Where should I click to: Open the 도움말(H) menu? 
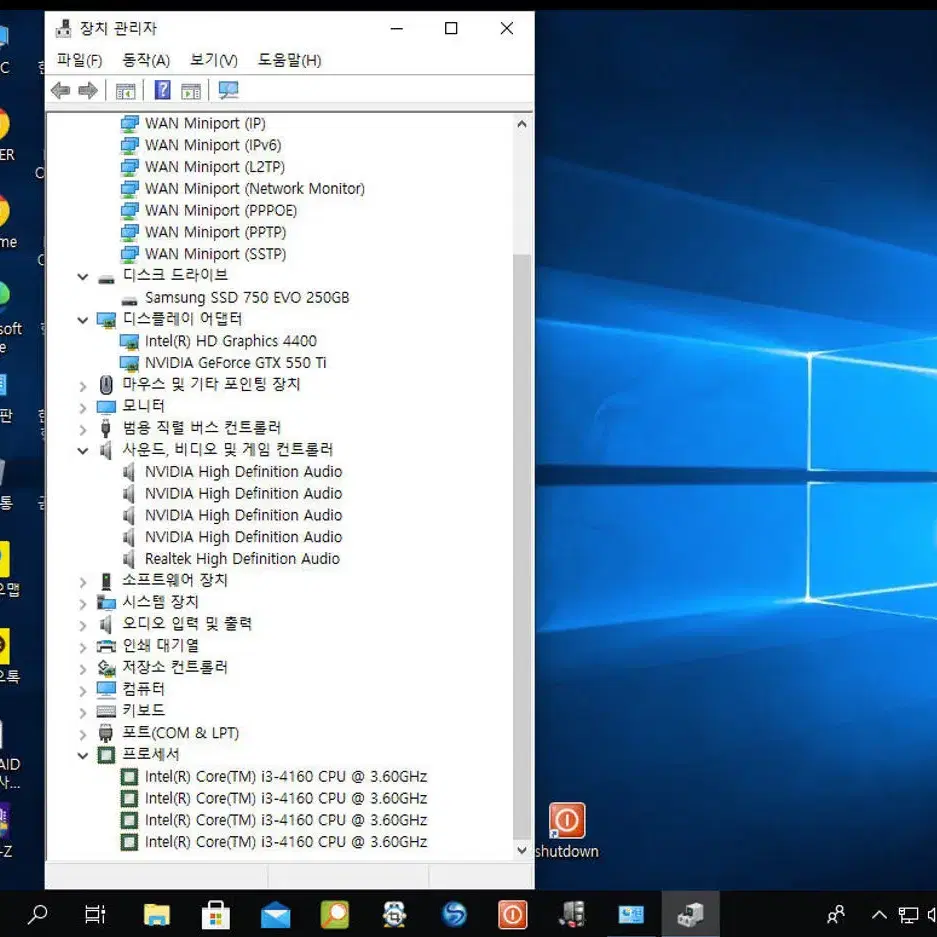[x=289, y=60]
